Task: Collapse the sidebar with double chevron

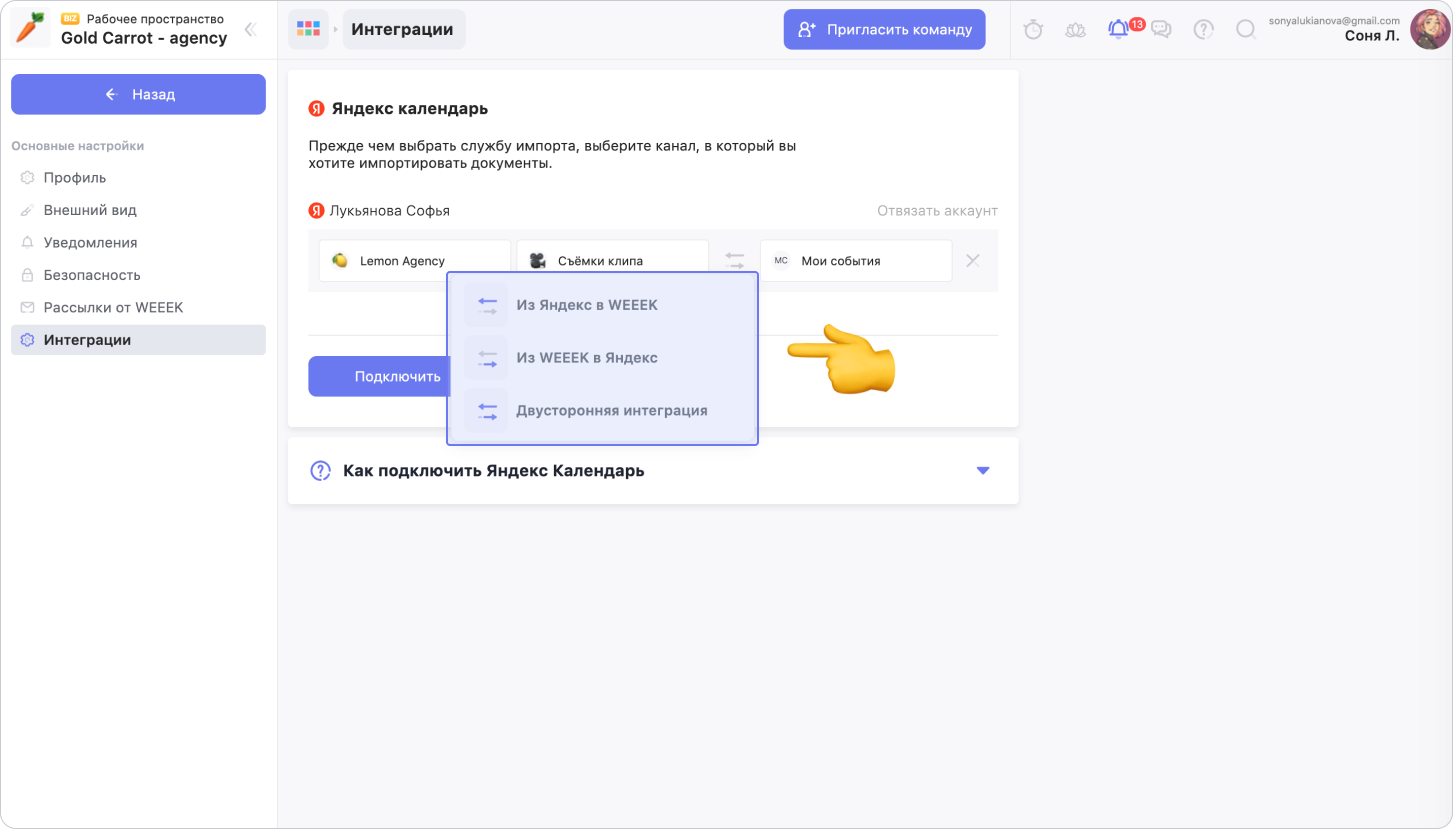Action: pos(250,29)
